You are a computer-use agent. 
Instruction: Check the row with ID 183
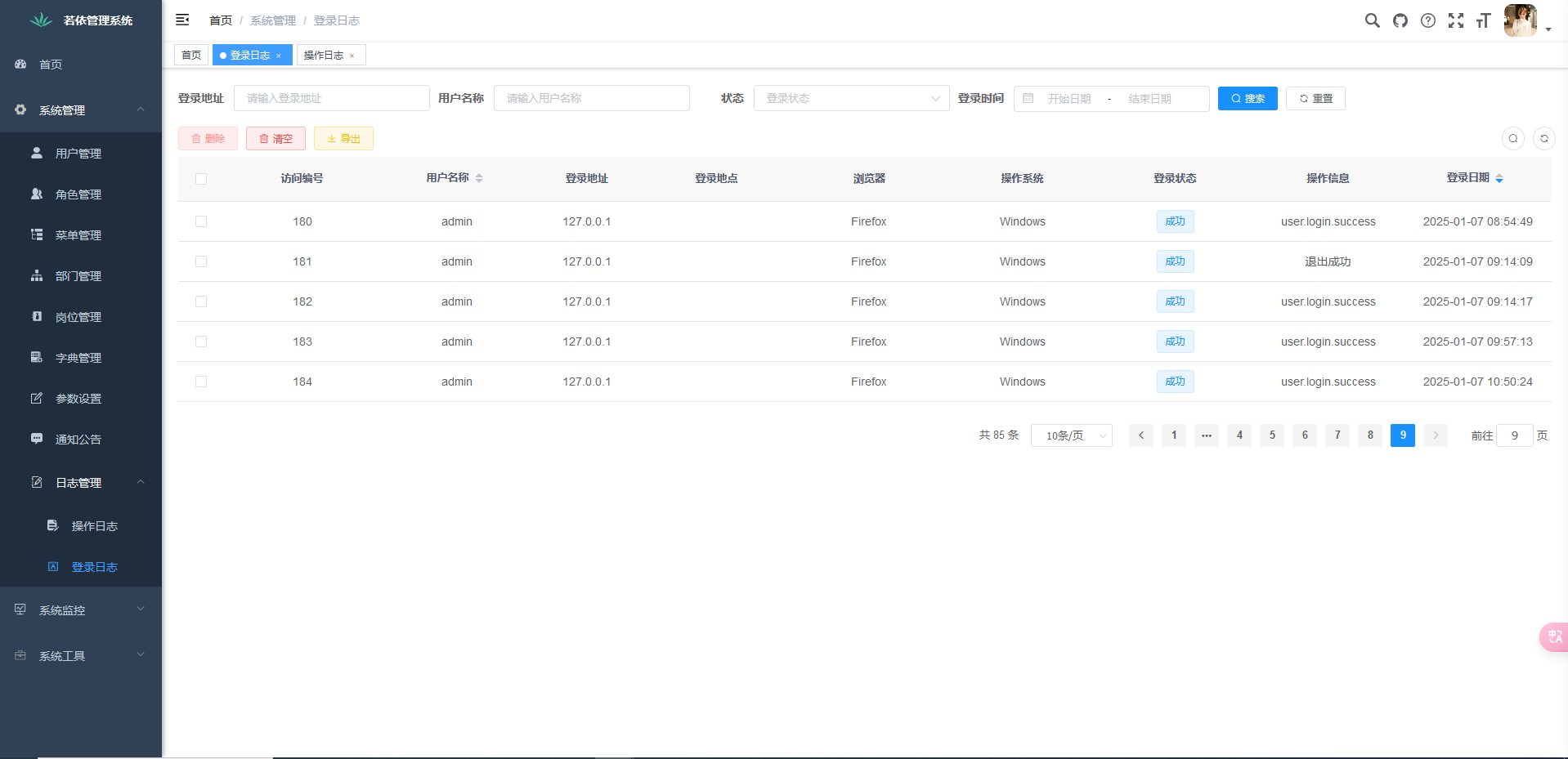point(201,342)
